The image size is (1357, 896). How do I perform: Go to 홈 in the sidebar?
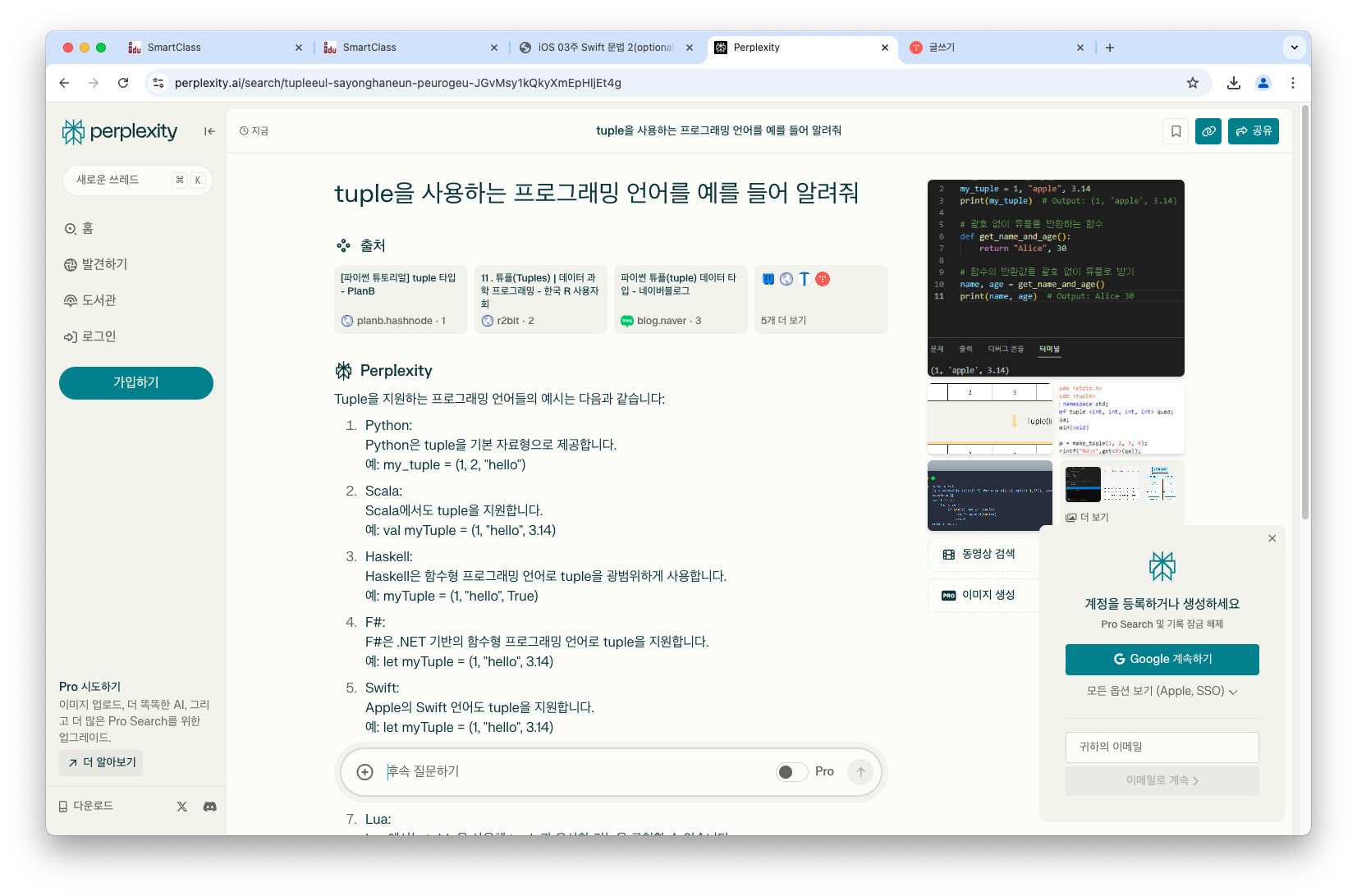point(79,228)
